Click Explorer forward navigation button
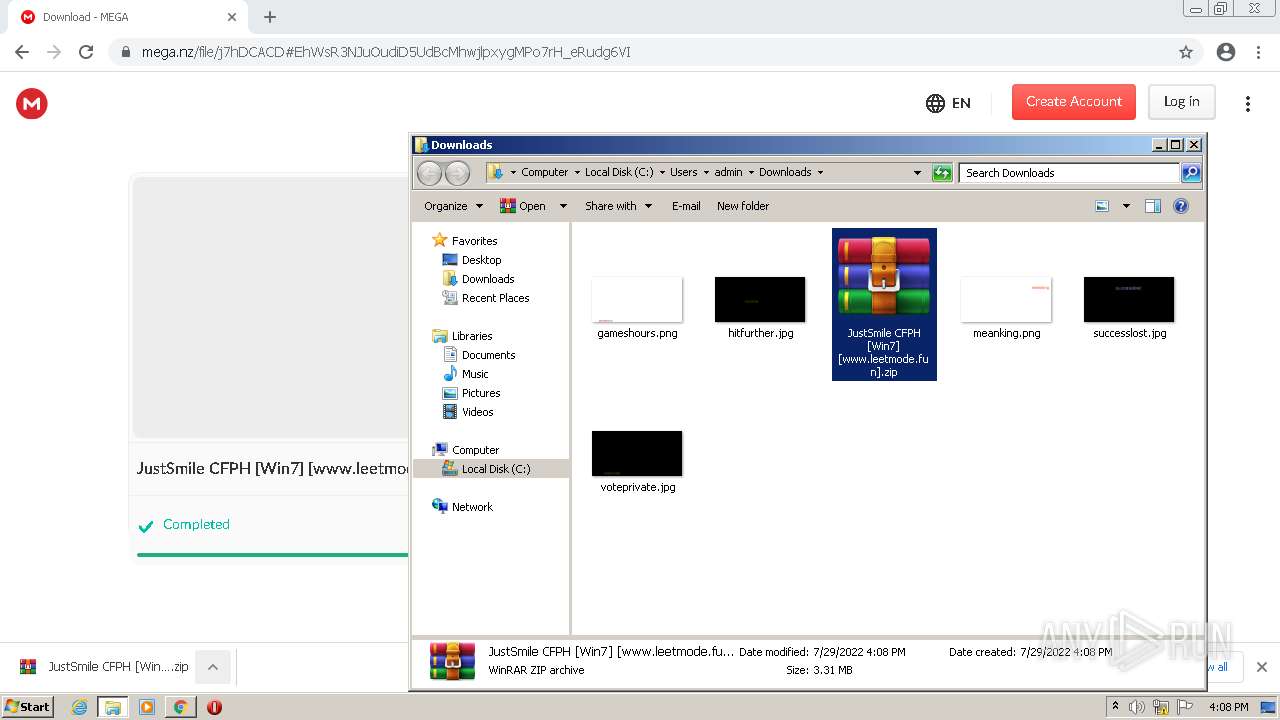 click(x=457, y=173)
